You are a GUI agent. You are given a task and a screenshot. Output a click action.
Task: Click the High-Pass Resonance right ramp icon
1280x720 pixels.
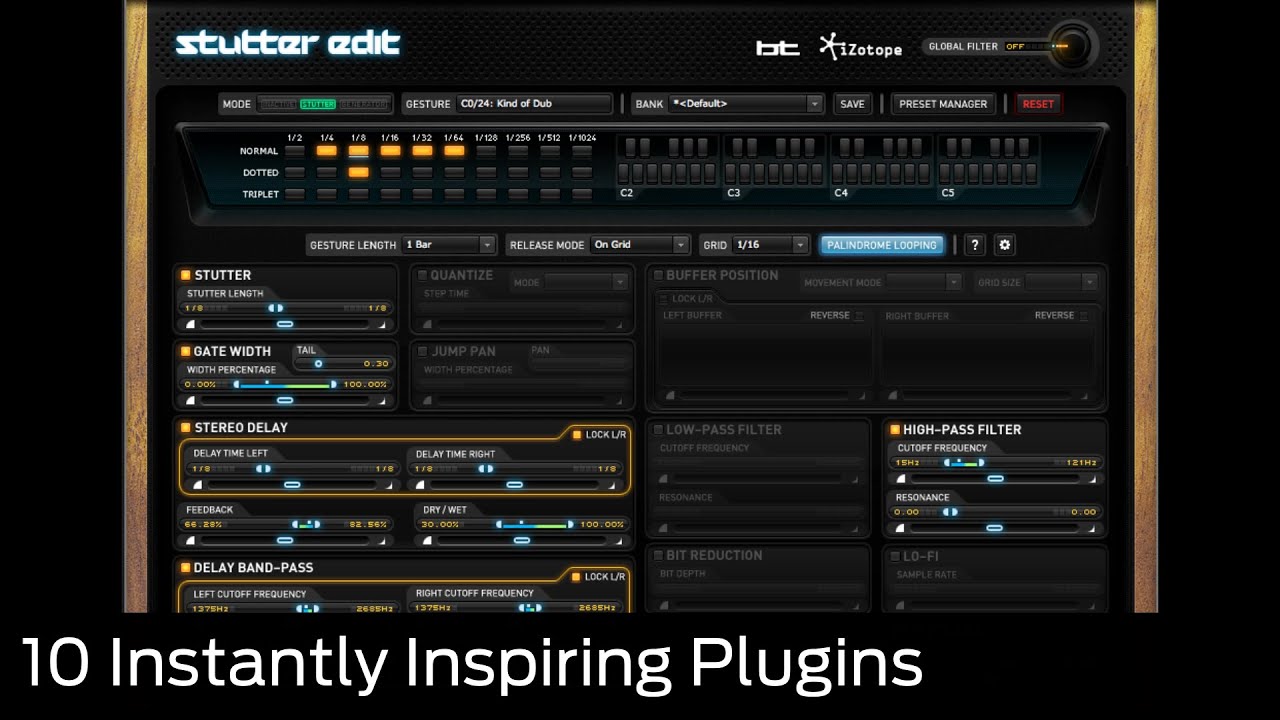pyautogui.click(x=1091, y=527)
